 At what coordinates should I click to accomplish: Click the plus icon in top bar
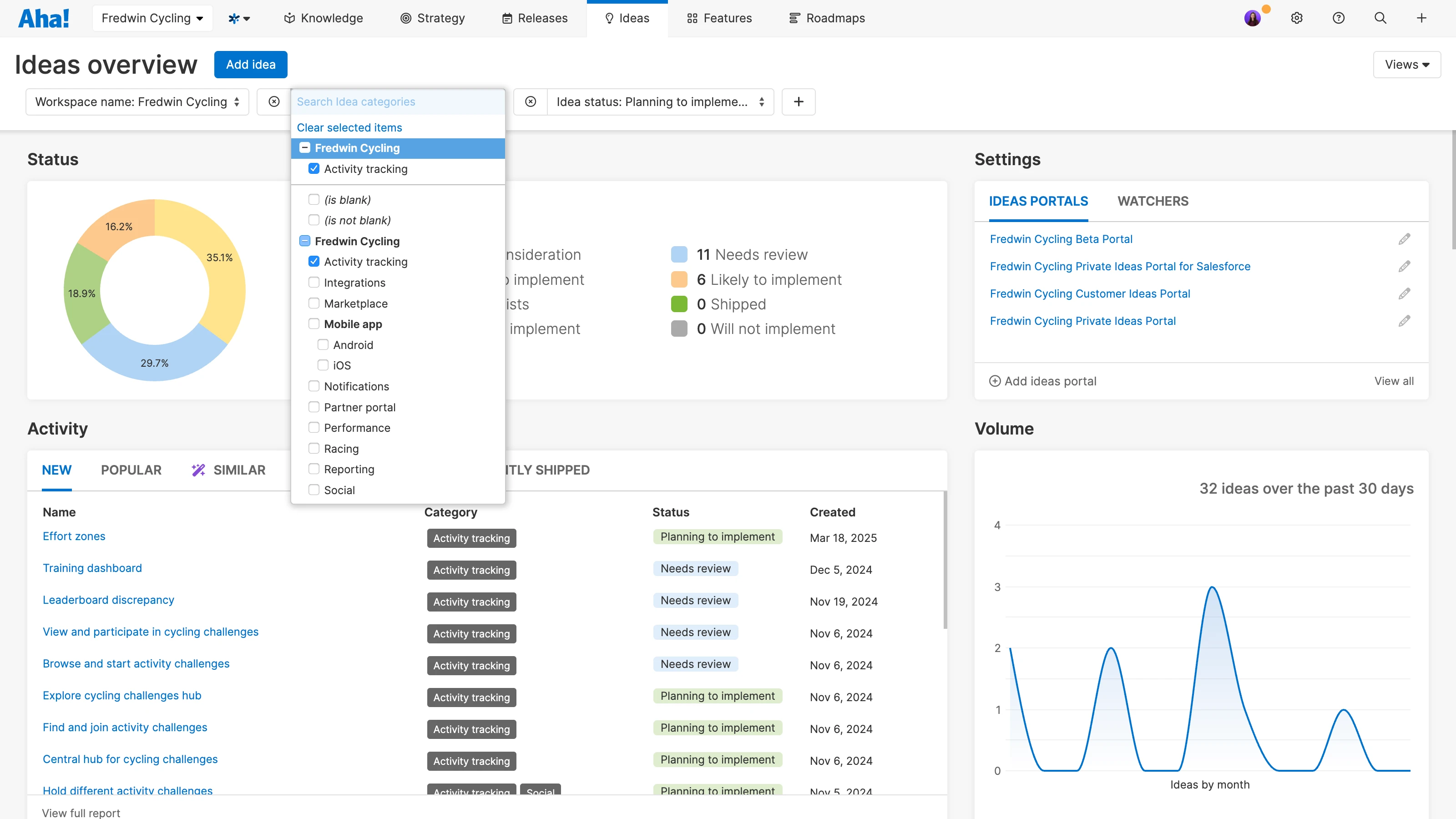(x=1421, y=18)
